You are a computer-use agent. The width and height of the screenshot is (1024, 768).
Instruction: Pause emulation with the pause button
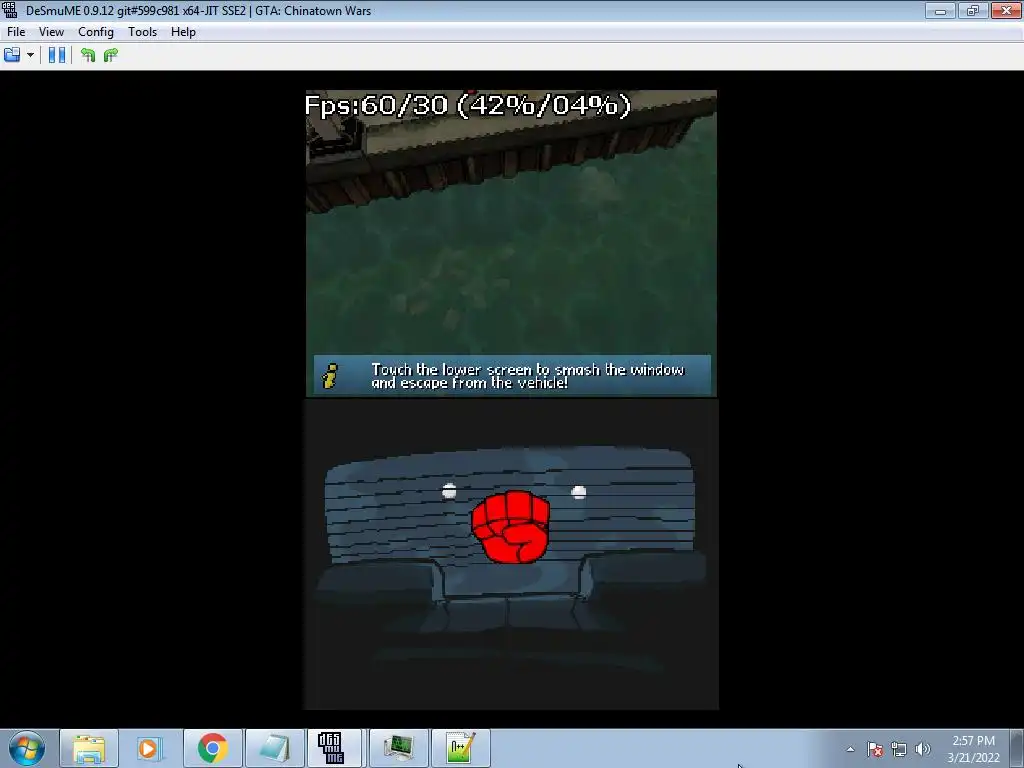click(x=57, y=55)
